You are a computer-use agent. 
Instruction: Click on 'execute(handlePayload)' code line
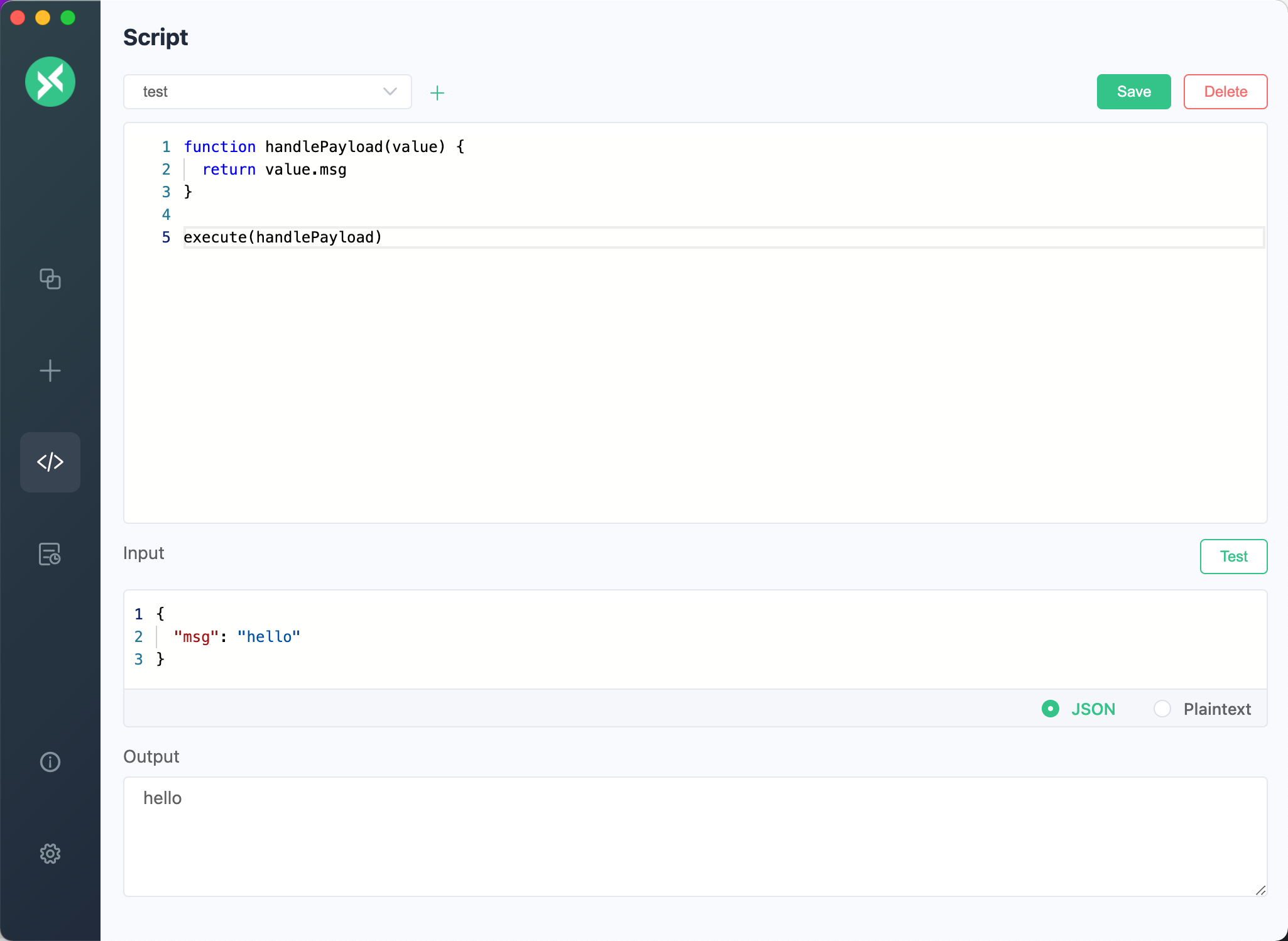283,237
